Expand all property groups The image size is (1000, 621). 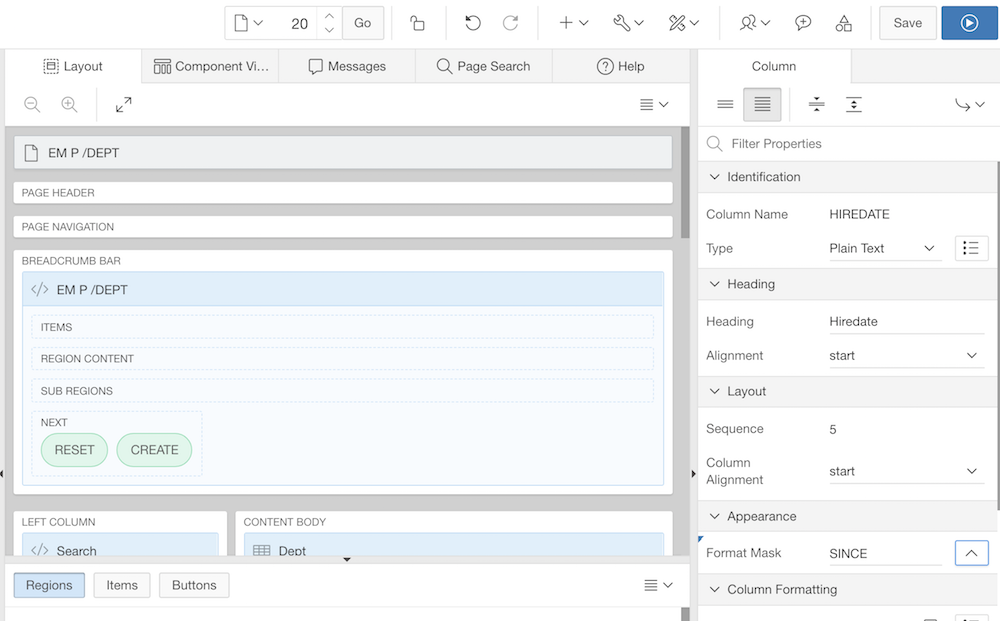853,104
